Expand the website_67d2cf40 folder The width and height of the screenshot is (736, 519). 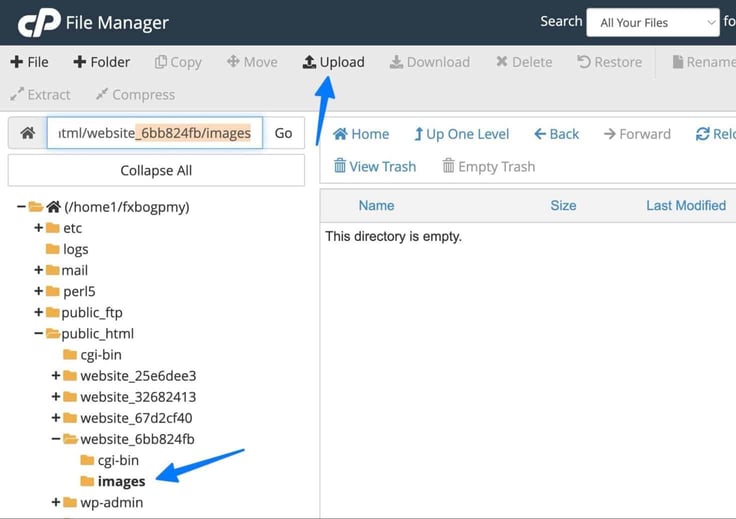click(56, 418)
